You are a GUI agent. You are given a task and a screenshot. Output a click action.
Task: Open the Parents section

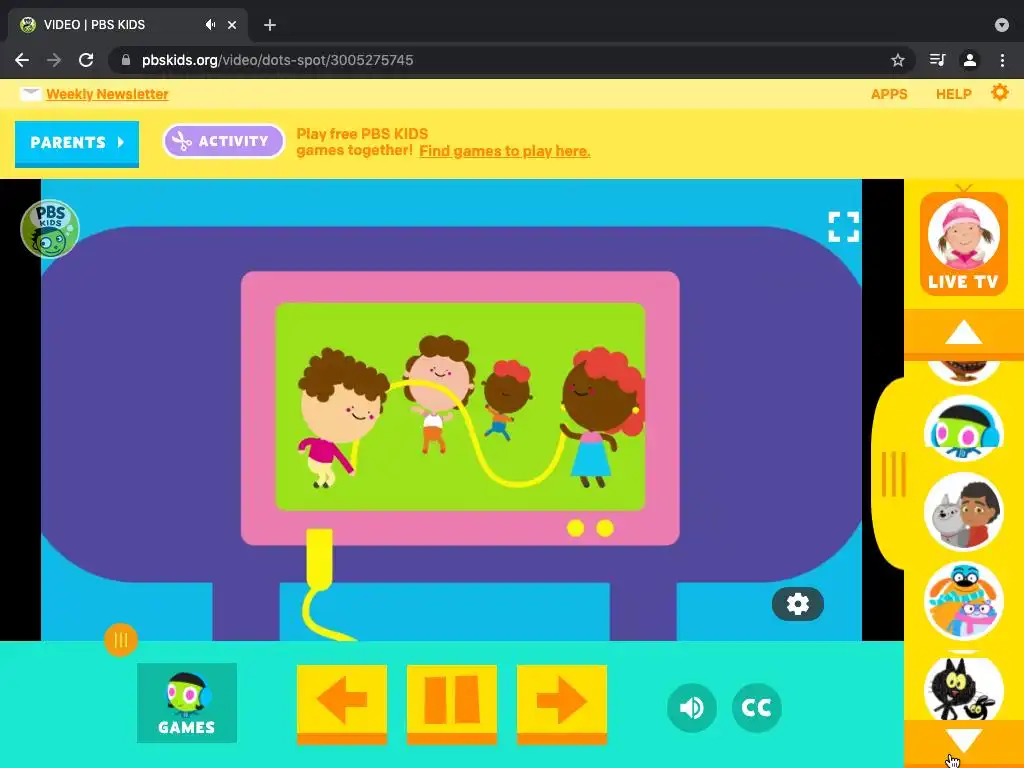(x=77, y=143)
